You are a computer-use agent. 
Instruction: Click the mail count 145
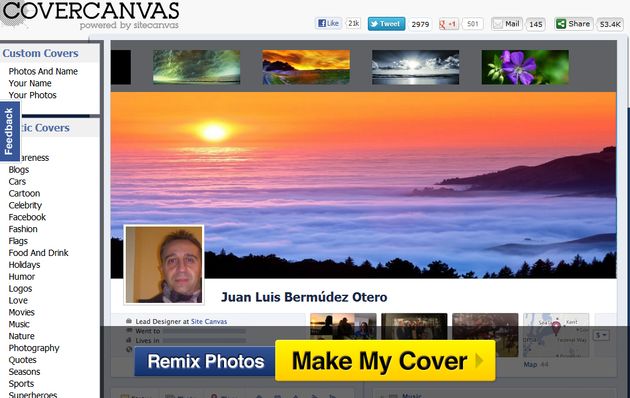536,24
